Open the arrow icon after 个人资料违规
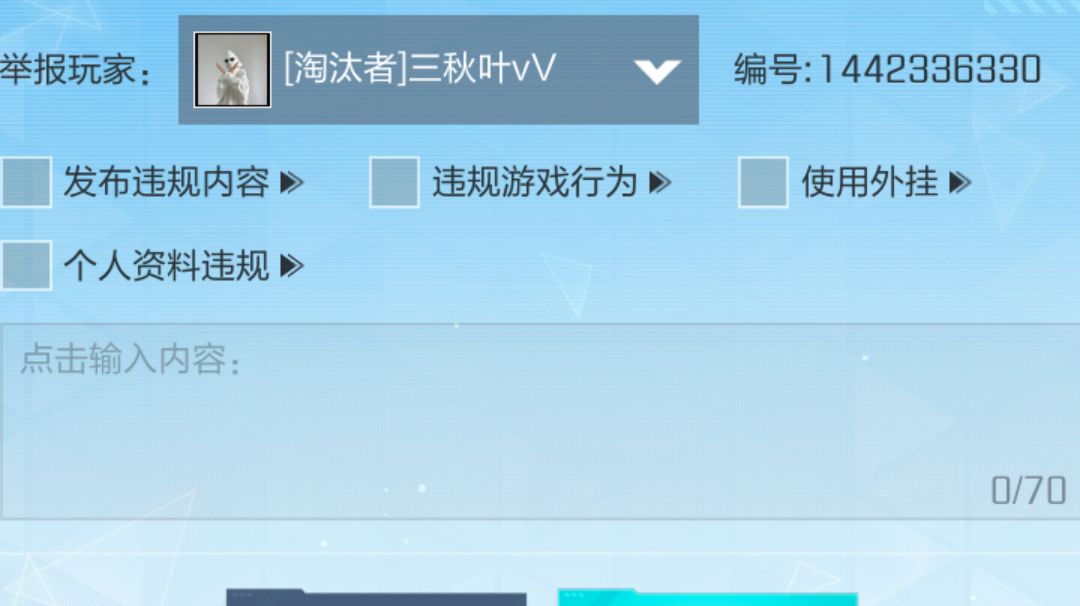 coord(292,266)
